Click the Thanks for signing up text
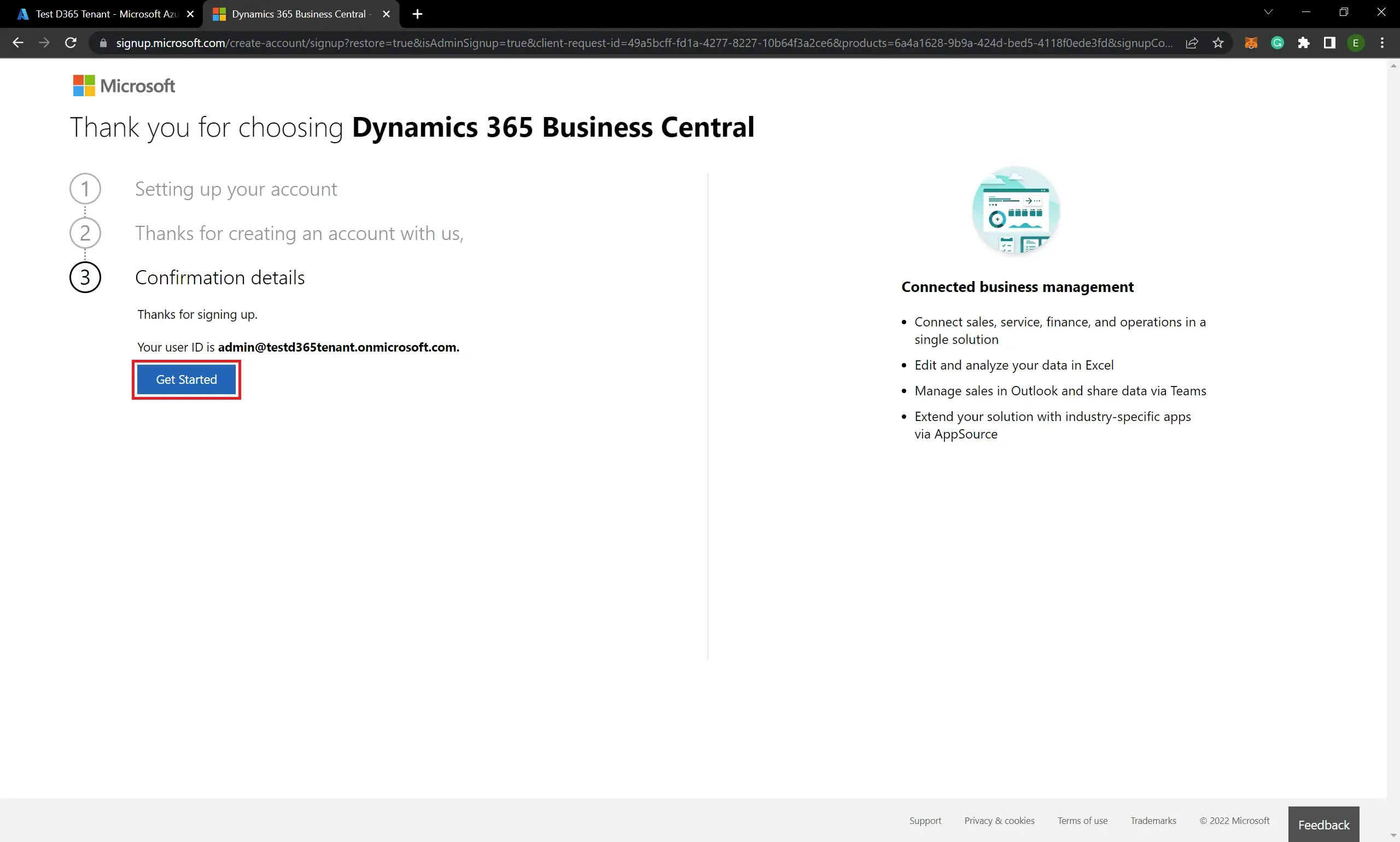Image resolution: width=1400 pixels, height=842 pixels. [197, 314]
